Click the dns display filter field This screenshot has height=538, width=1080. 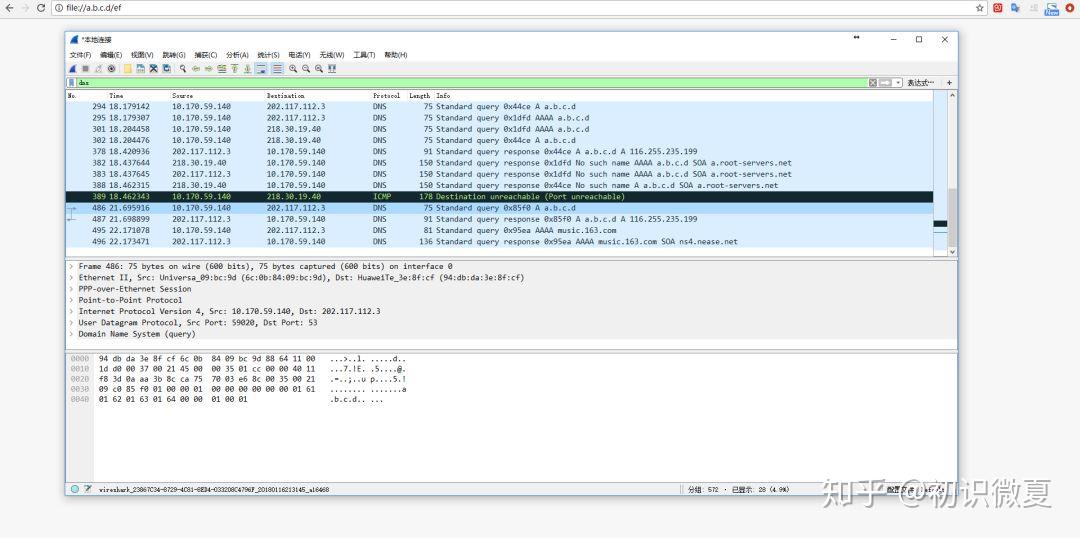[x=471, y=83]
